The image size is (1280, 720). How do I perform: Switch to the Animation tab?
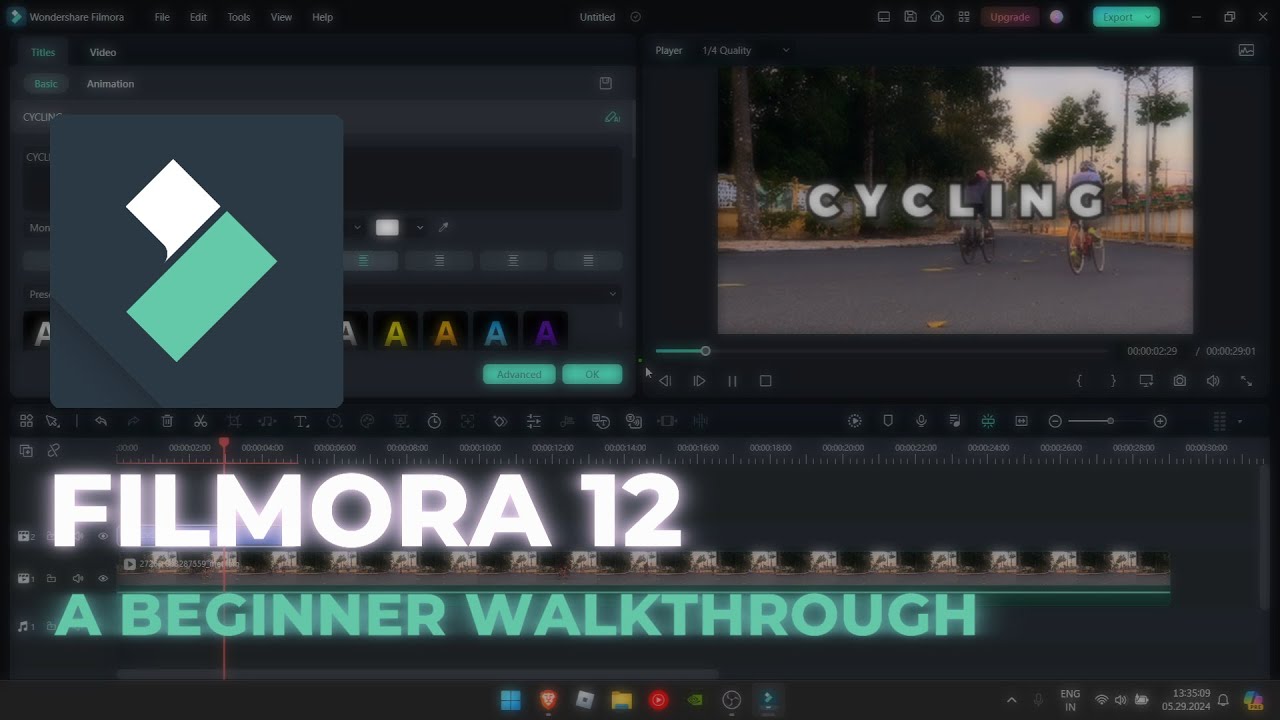(x=110, y=84)
